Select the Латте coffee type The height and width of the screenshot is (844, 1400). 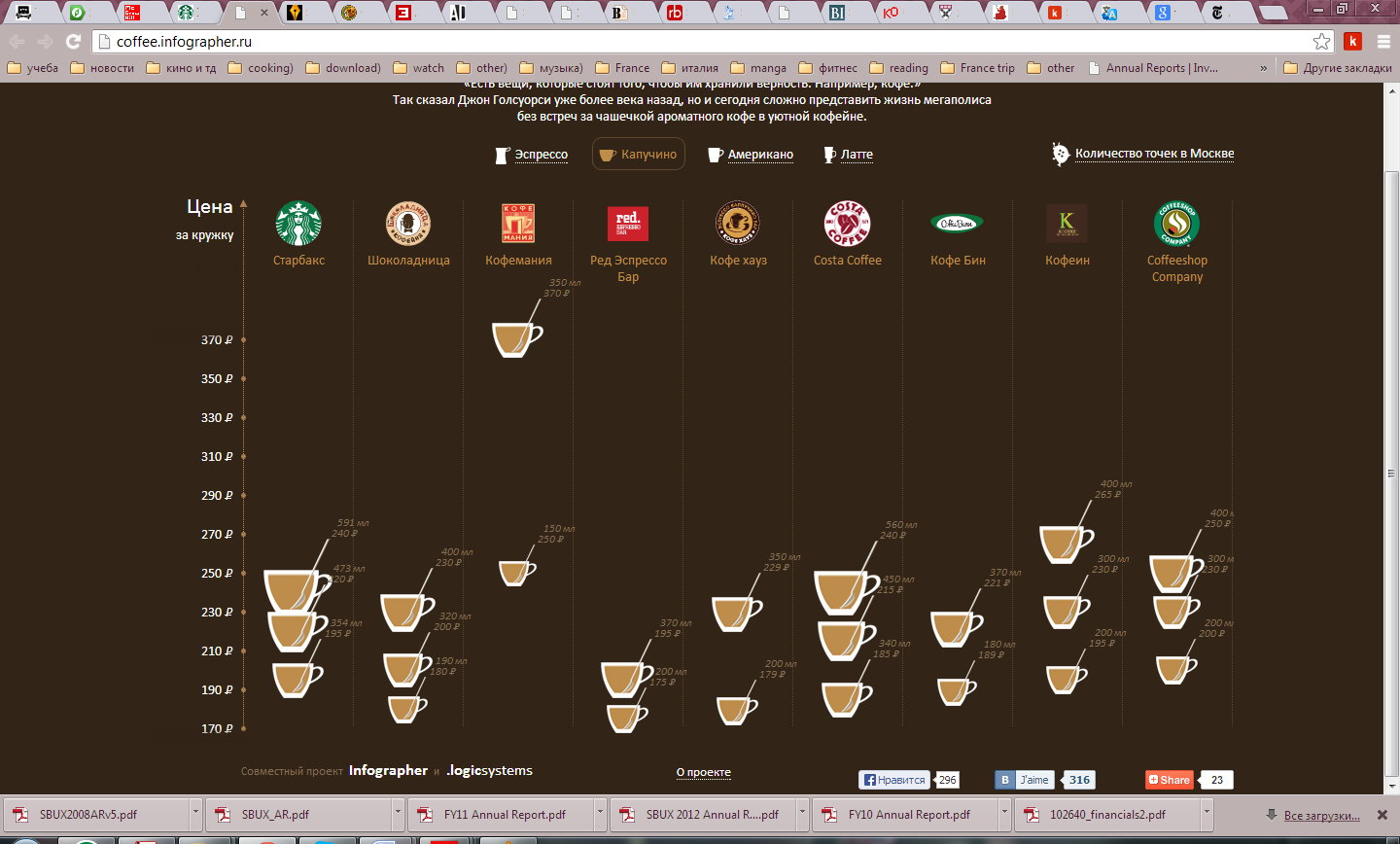848,155
